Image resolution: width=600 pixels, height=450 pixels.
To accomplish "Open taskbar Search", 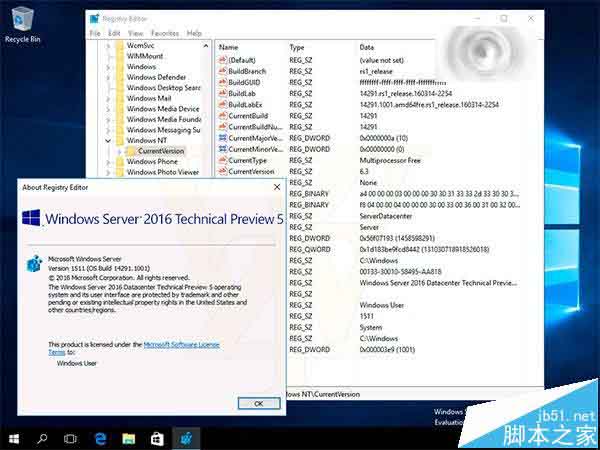I will pos(42,439).
